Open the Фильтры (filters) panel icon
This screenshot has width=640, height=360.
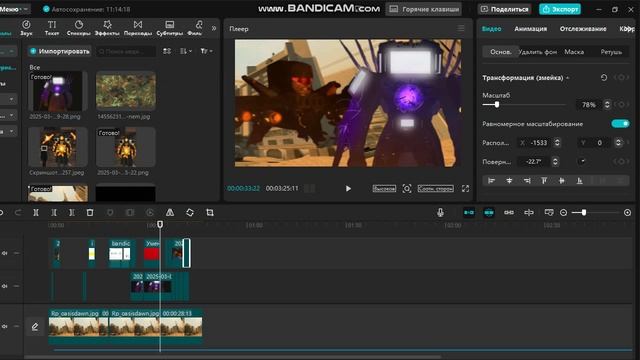tap(196, 28)
